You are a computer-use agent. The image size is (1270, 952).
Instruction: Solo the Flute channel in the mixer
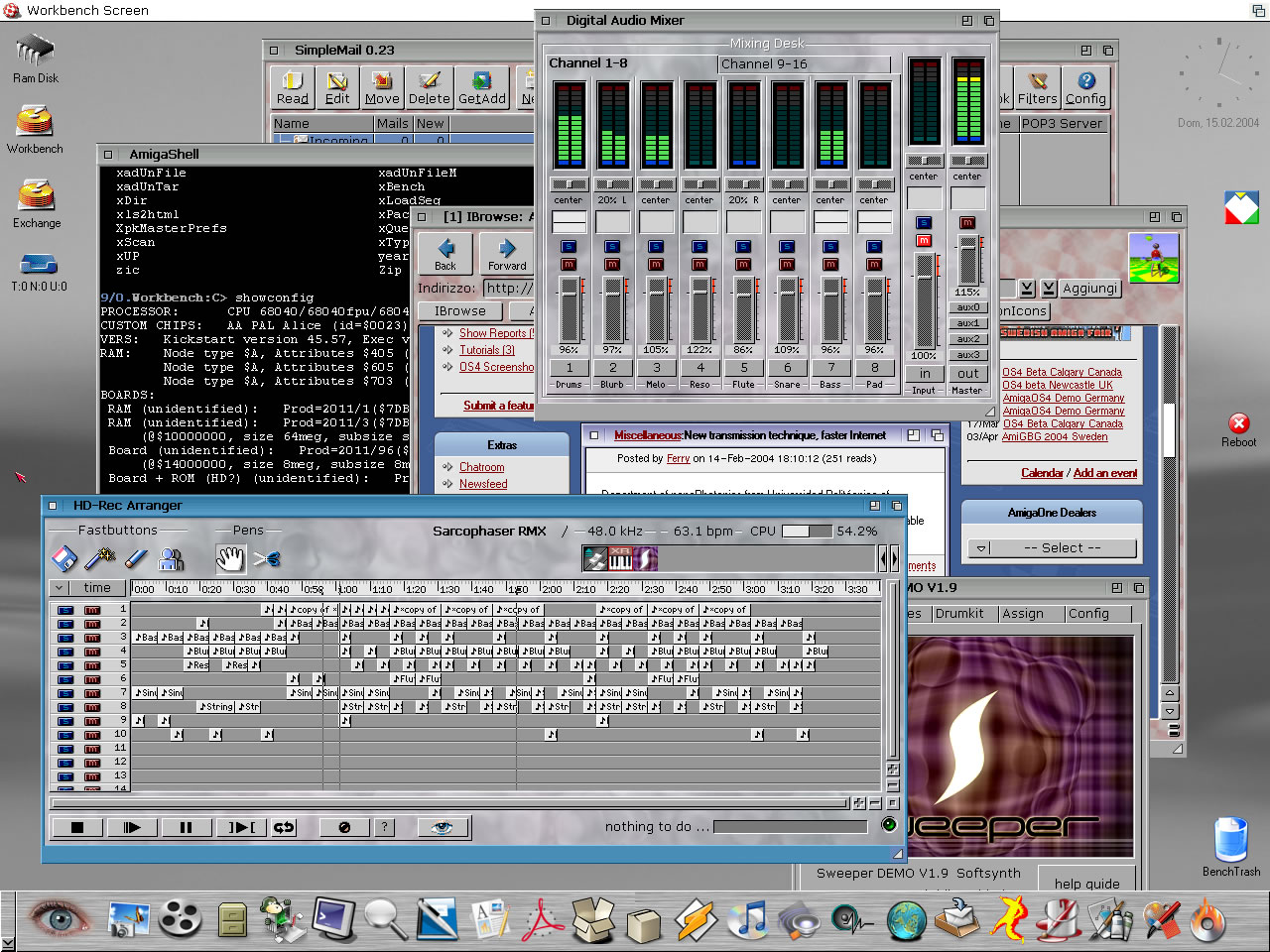pos(743,247)
